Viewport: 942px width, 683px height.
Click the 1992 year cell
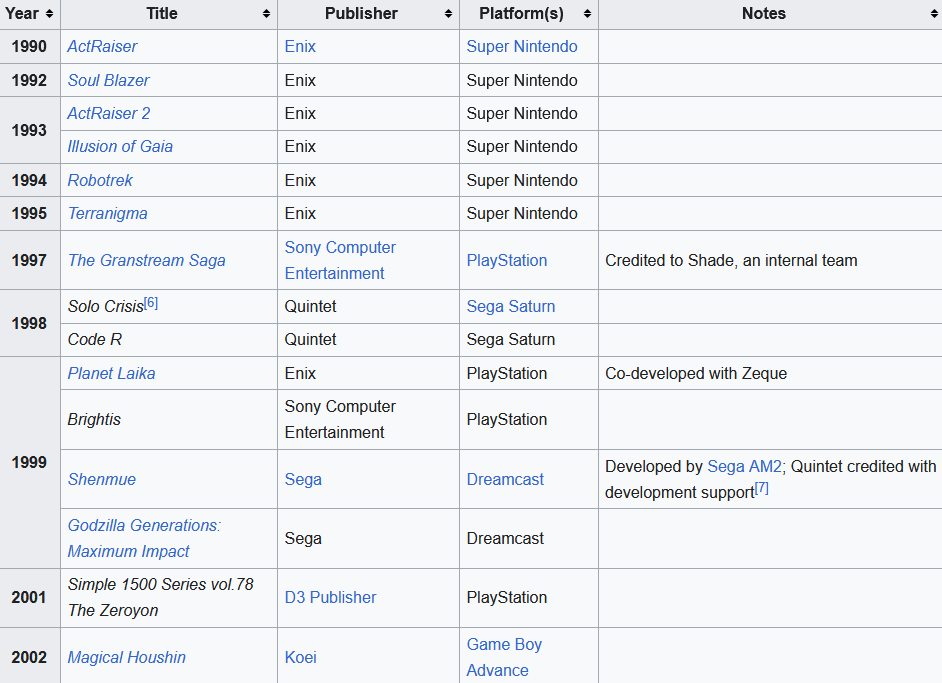coord(30,80)
